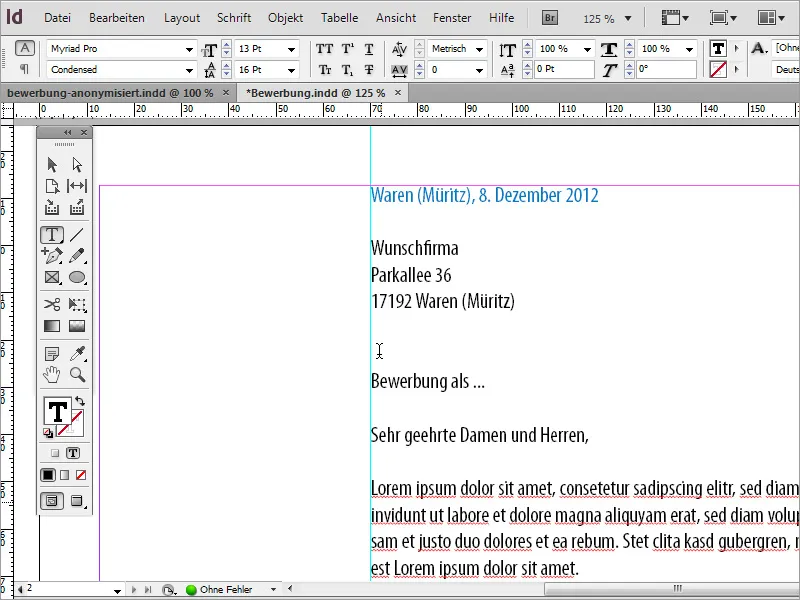Click the skew angle 0° field
This screenshot has width=800, height=600.
point(666,69)
